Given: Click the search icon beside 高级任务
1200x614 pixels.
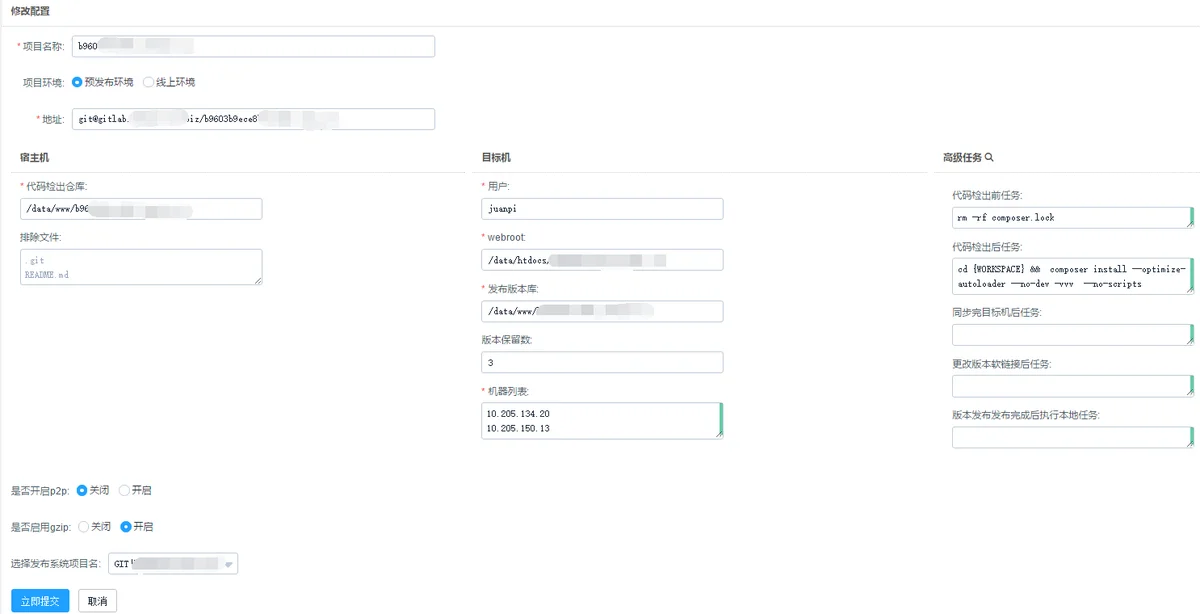Looking at the screenshot, I should click(989, 158).
